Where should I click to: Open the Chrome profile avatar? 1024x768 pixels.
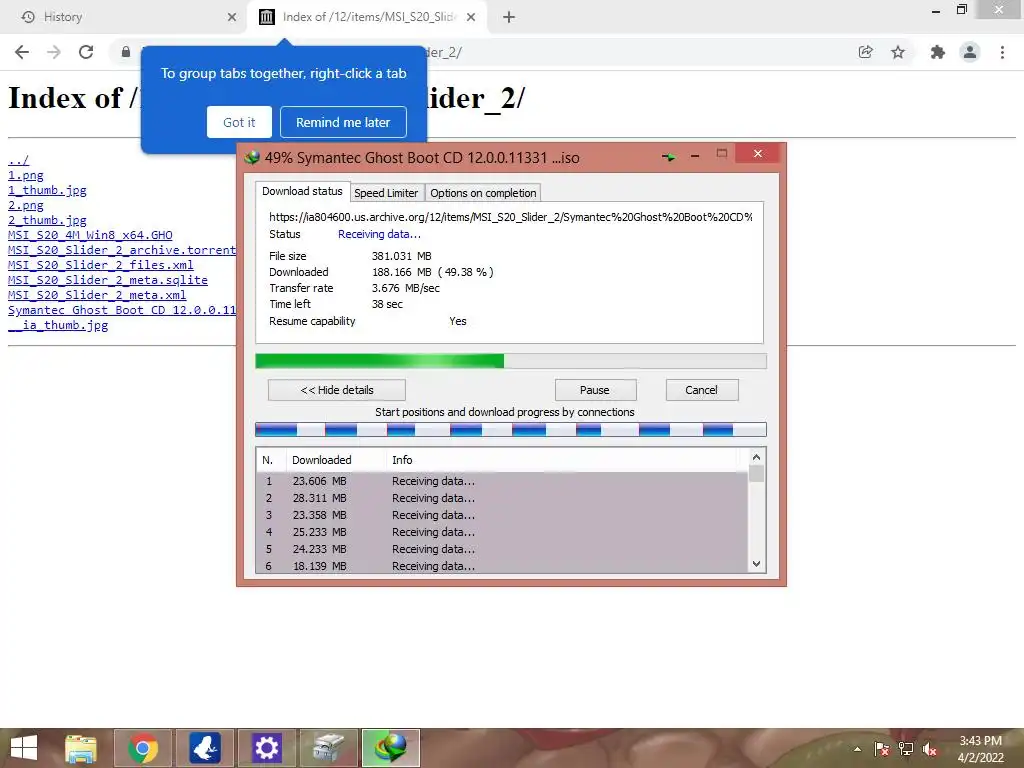pos(970,52)
